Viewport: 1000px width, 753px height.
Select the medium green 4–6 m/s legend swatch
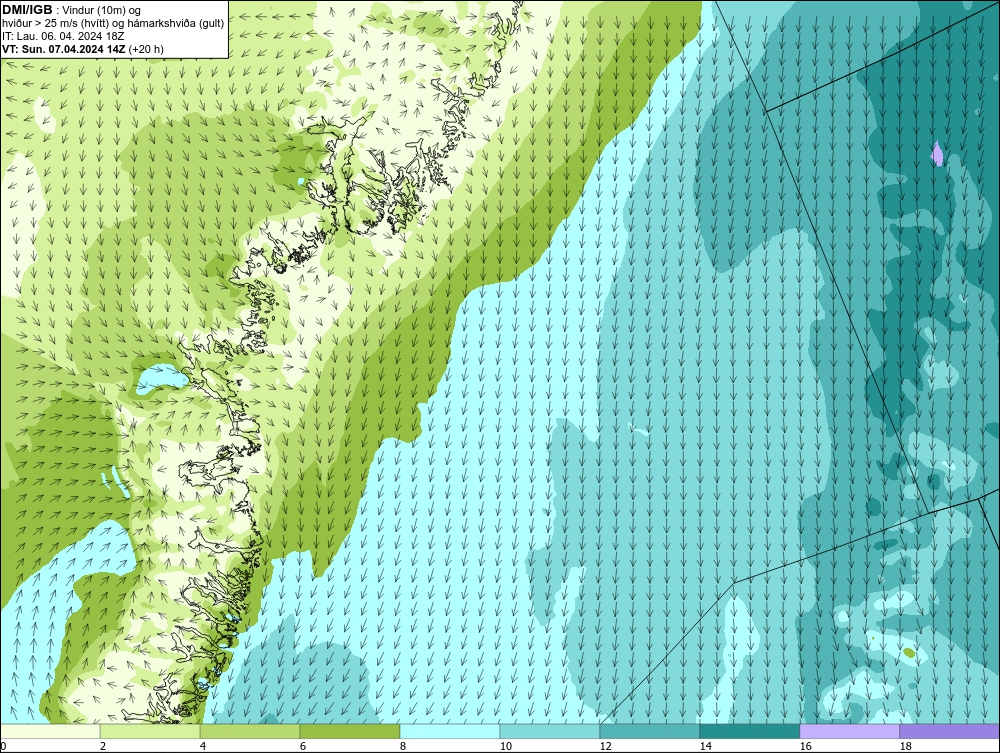(x=250, y=731)
